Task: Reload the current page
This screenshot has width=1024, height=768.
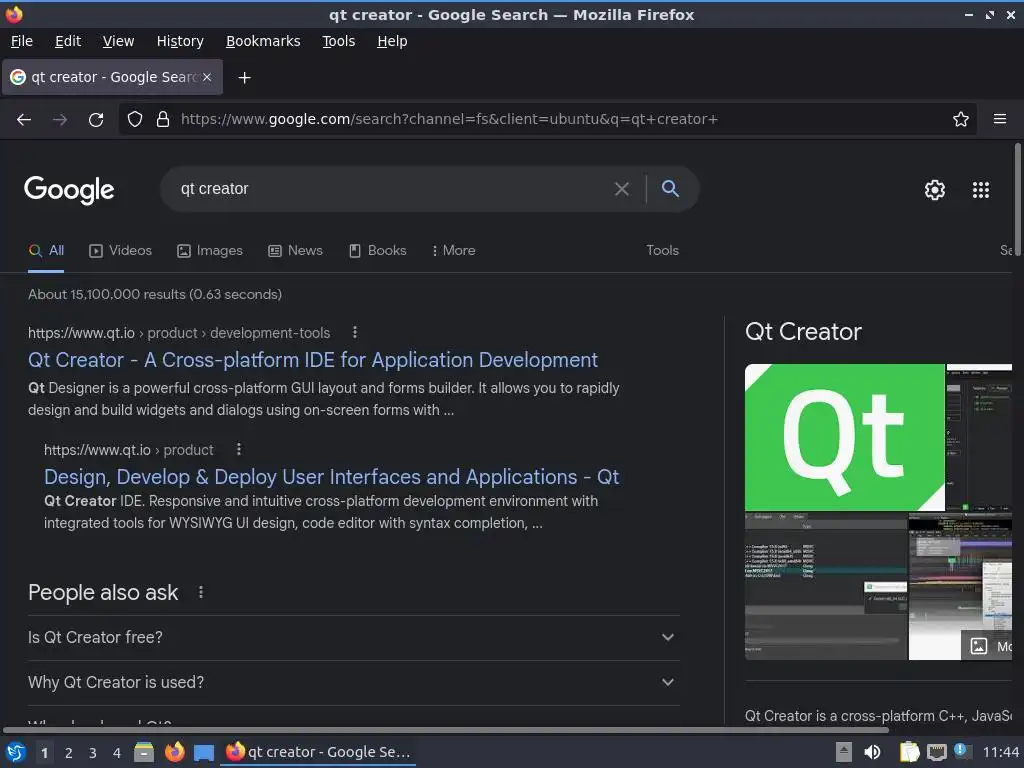Action: [96, 120]
